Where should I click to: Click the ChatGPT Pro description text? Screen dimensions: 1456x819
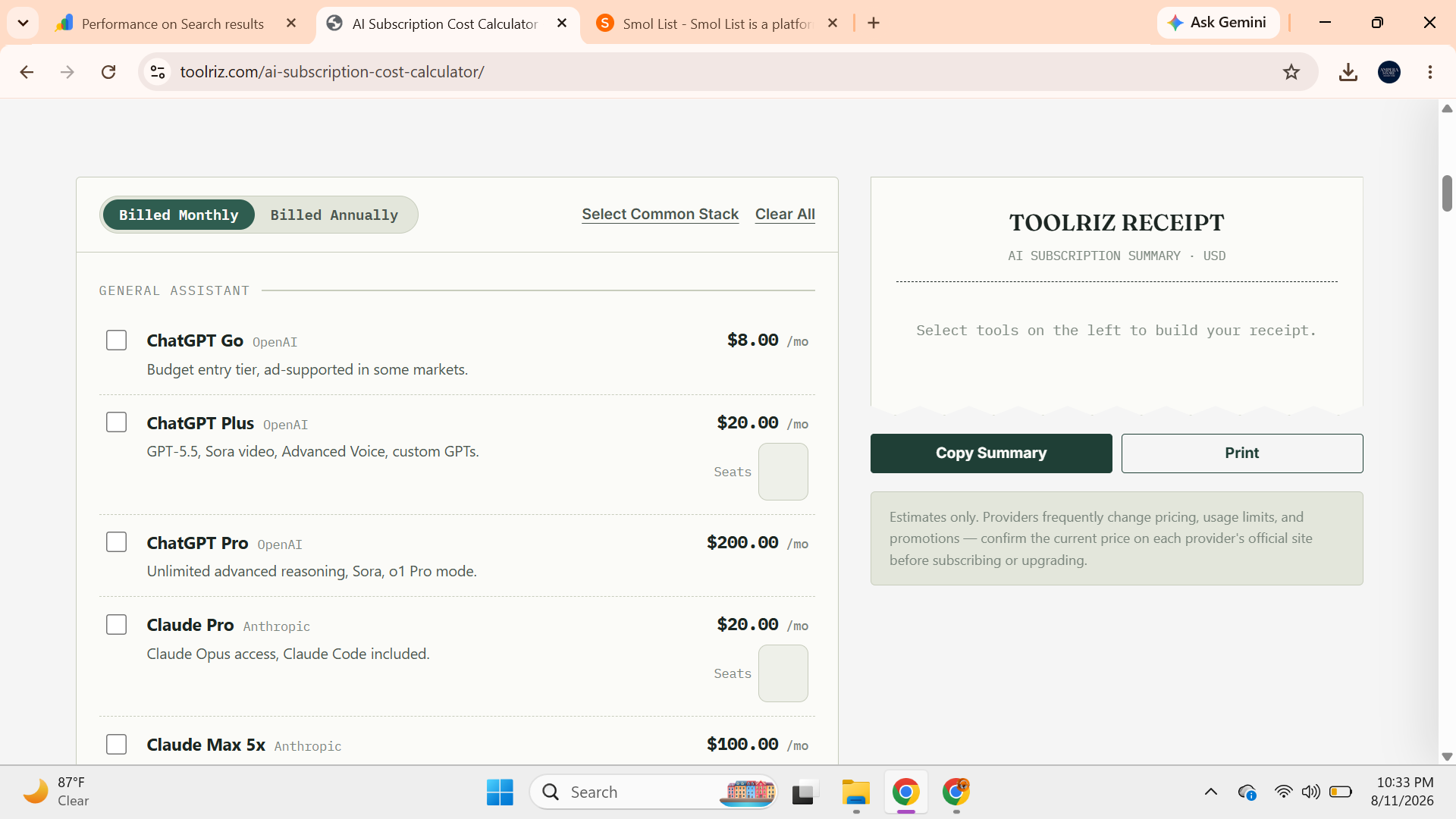tap(312, 572)
